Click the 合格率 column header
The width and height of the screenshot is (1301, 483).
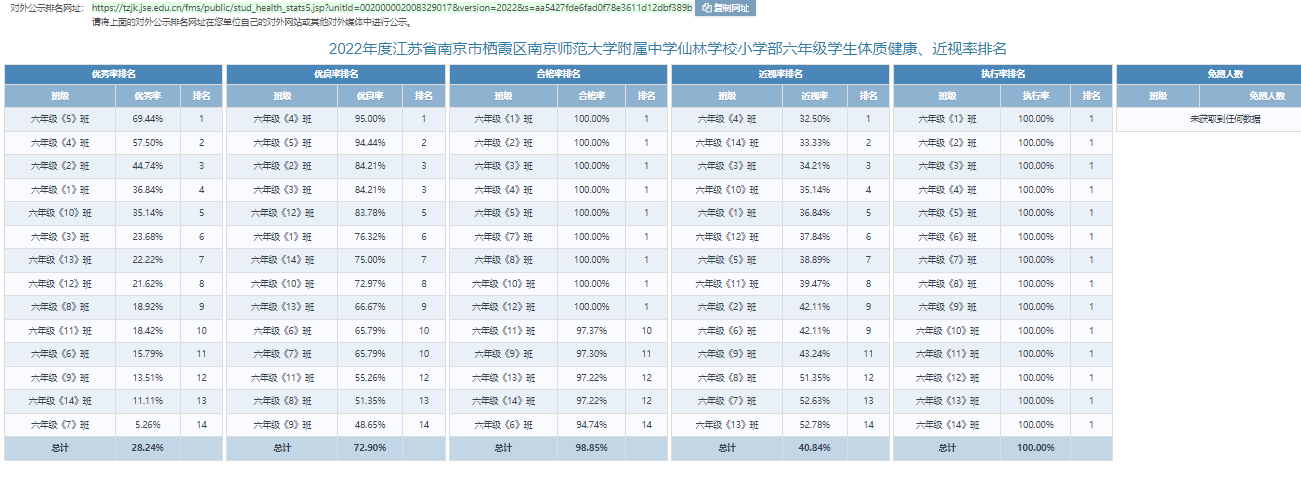coord(591,96)
